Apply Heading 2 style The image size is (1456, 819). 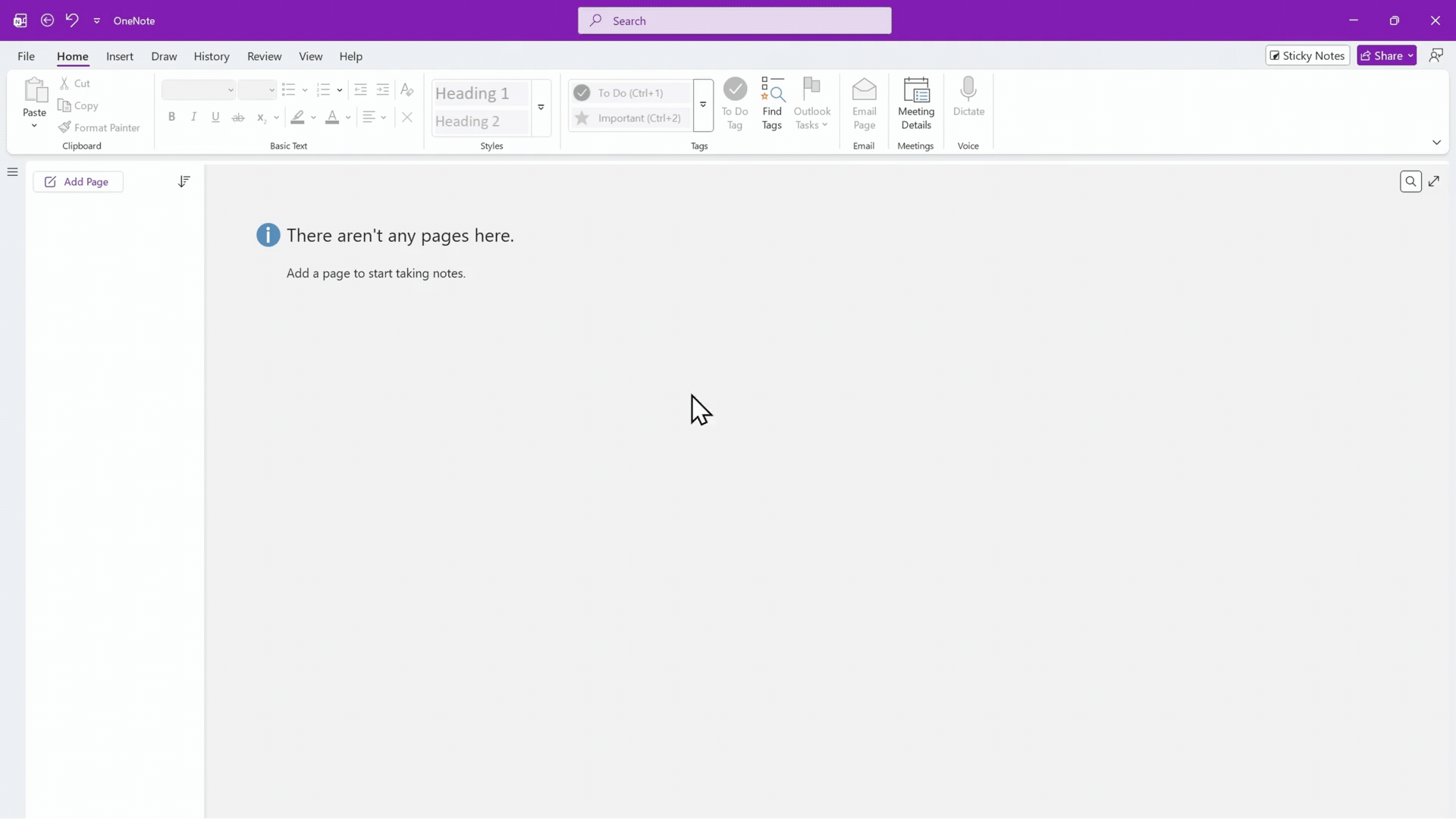pyautogui.click(x=480, y=121)
